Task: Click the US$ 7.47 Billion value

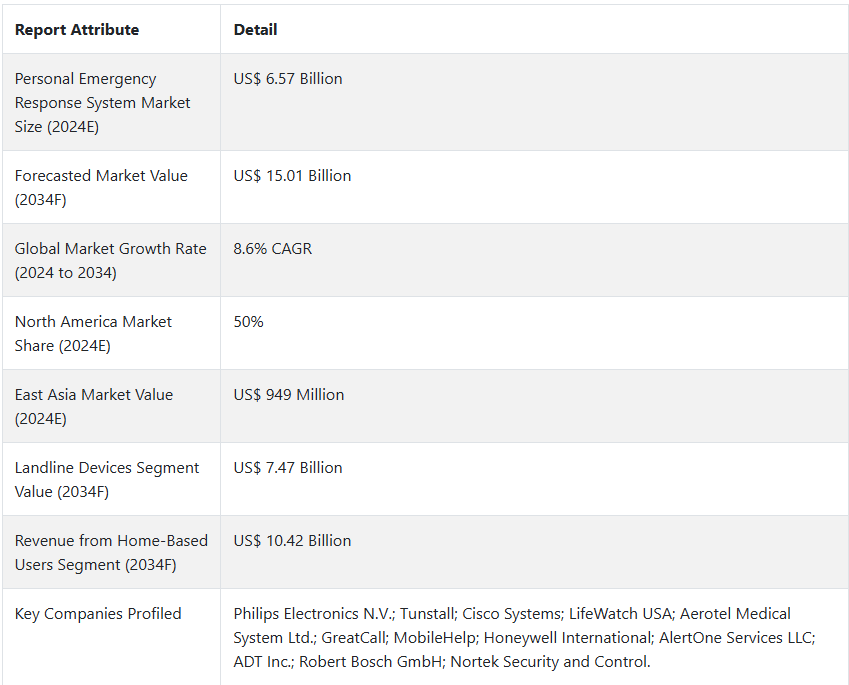Action: [288, 468]
